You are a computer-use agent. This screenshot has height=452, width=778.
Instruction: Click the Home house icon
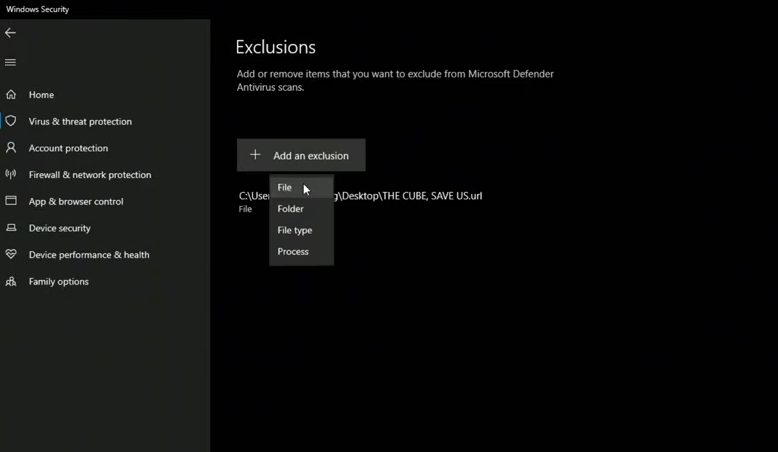click(11, 95)
